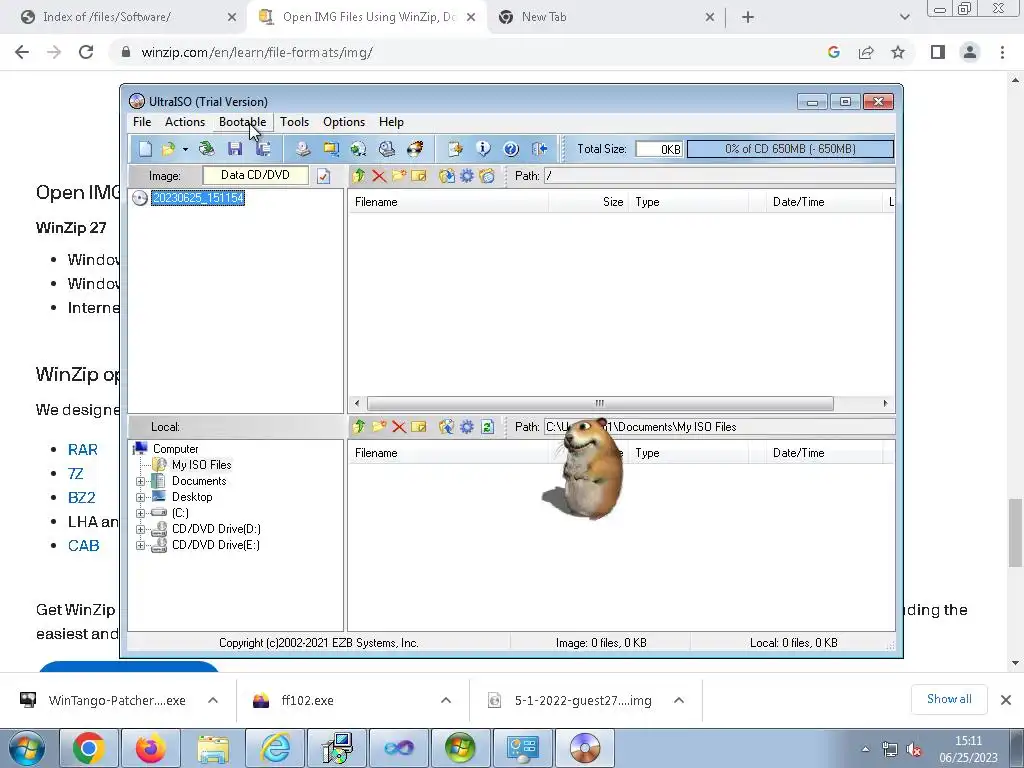Open the dropdown arrow next to the Open icon
Screen dimensions: 1024x768
(185, 150)
